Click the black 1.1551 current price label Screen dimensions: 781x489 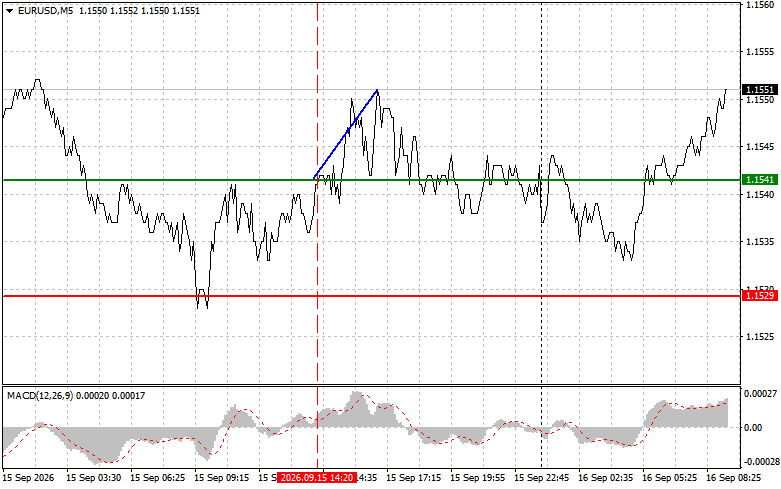coord(760,90)
